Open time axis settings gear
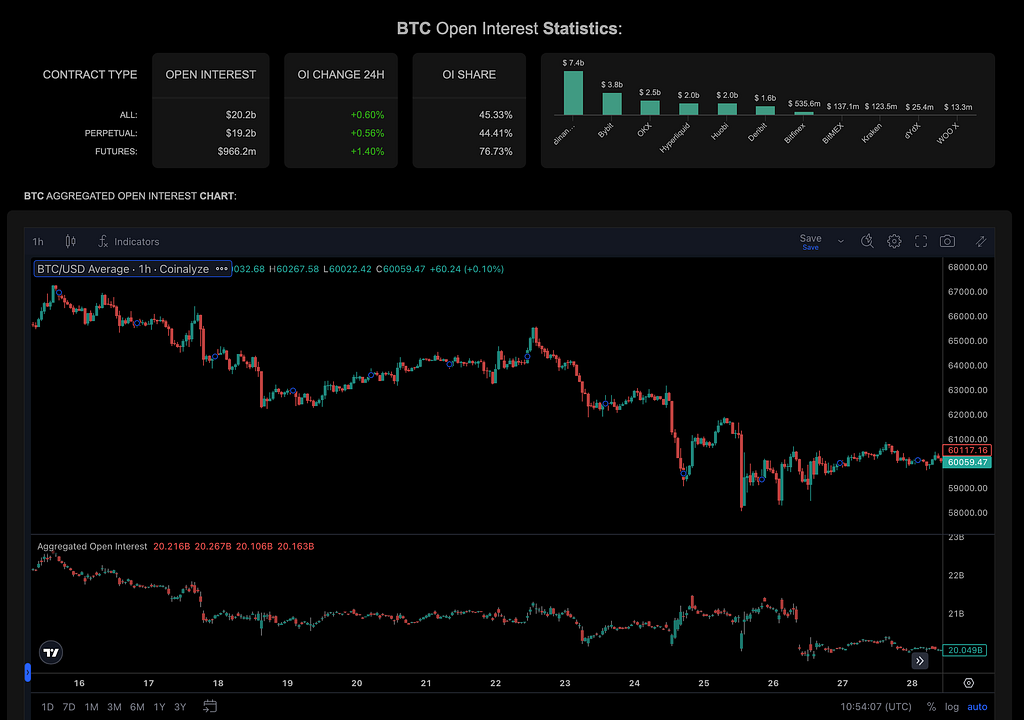Screen dimensions: 1024x720 click(x=968, y=683)
